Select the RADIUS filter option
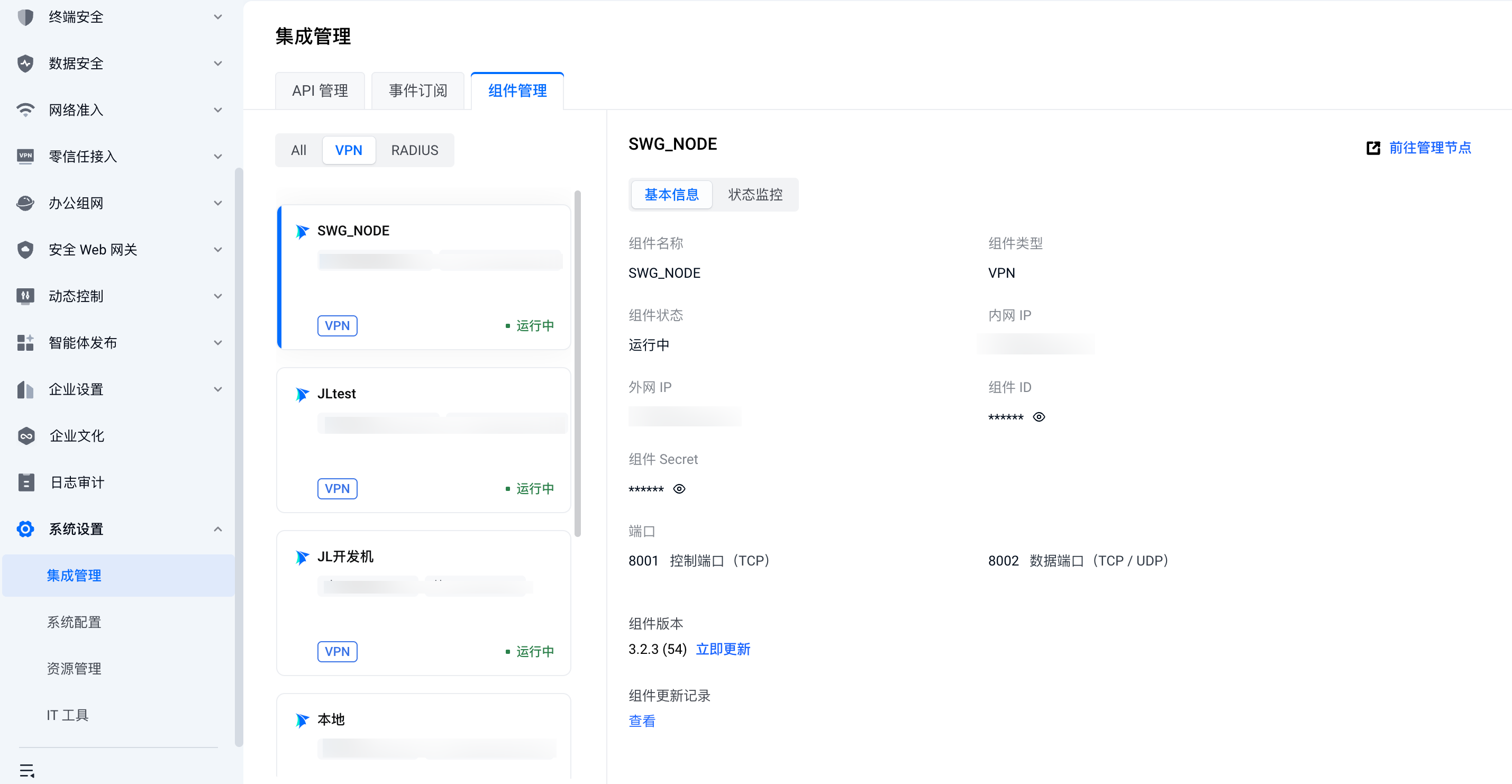This screenshot has width=1512, height=784. [x=414, y=150]
